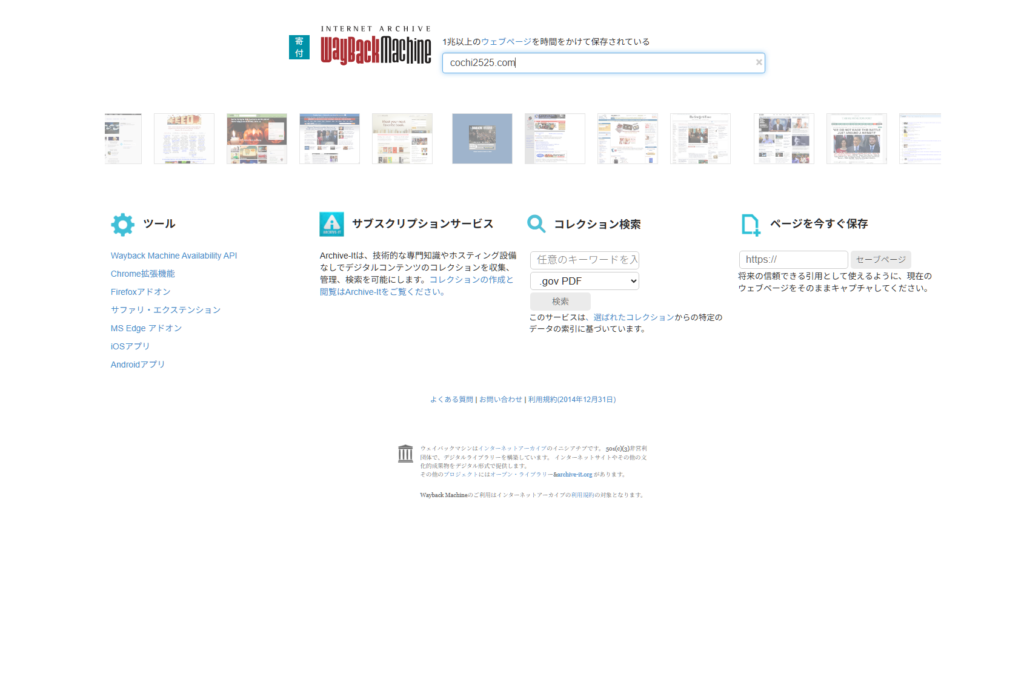Image resolution: width=1024 pixels, height=683 pixels.
Task: Clear the search box with the X
Action: coord(759,63)
